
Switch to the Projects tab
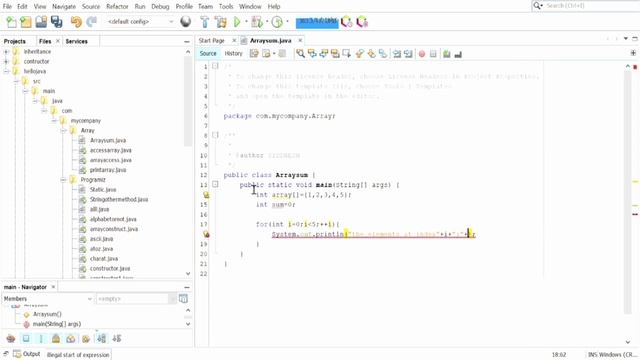[x=14, y=41]
